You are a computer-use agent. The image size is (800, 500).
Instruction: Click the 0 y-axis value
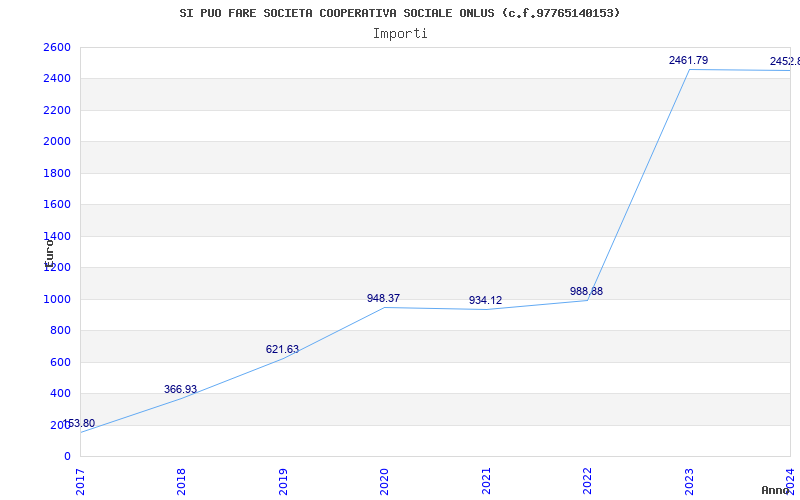[67, 456]
